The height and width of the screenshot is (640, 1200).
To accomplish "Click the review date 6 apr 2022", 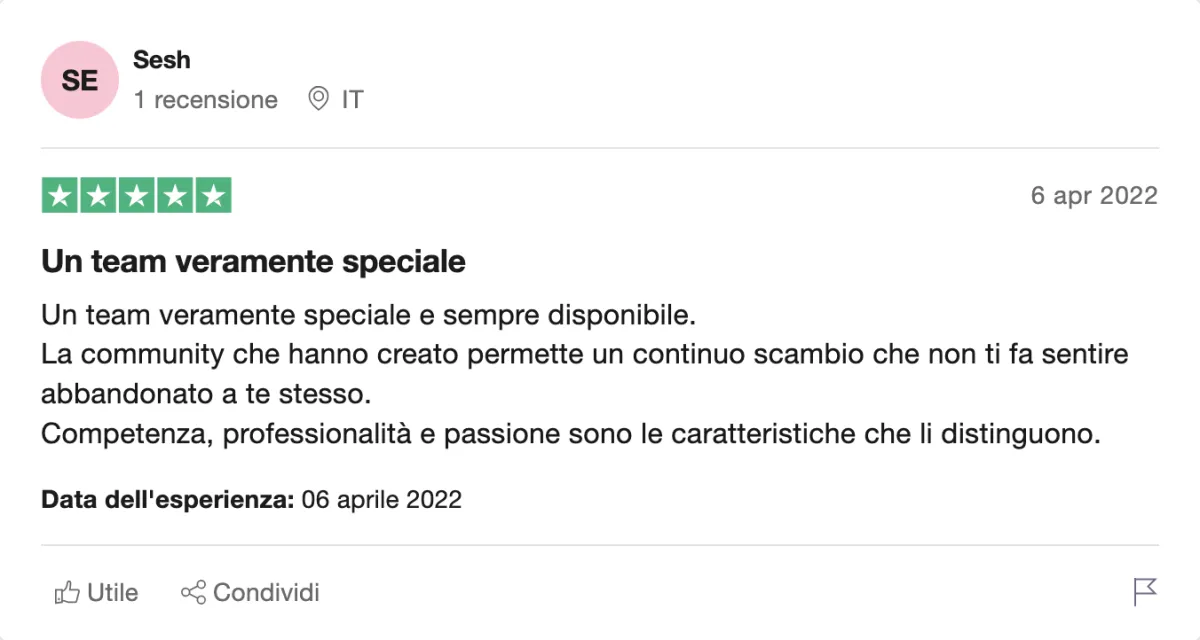I will tap(1094, 195).
